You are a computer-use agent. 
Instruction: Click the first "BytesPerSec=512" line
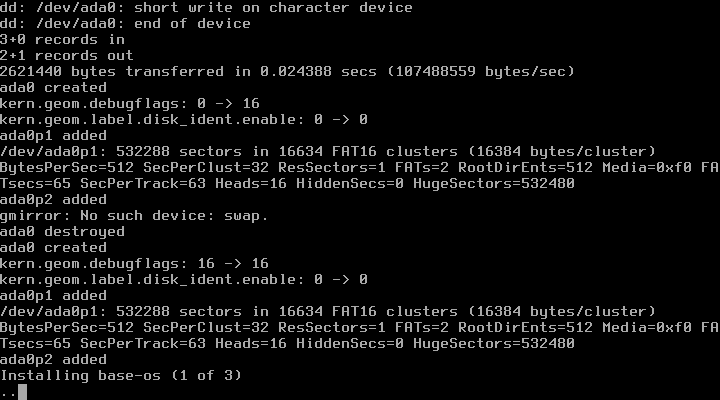(x=359, y=168)
